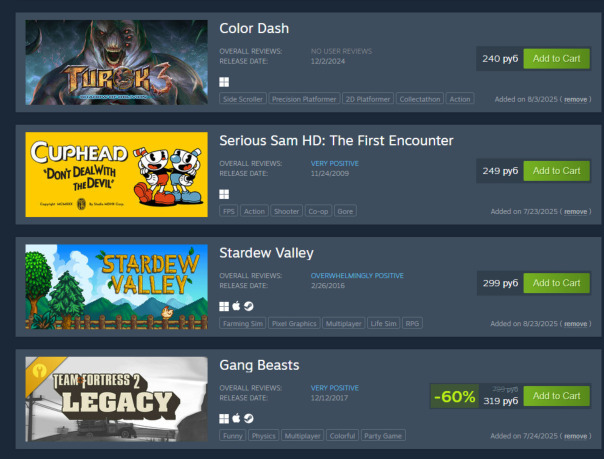Add Gang Beasts to cart at discount
The width and height of the screenshot is (604, 459).
pos(556,396)
